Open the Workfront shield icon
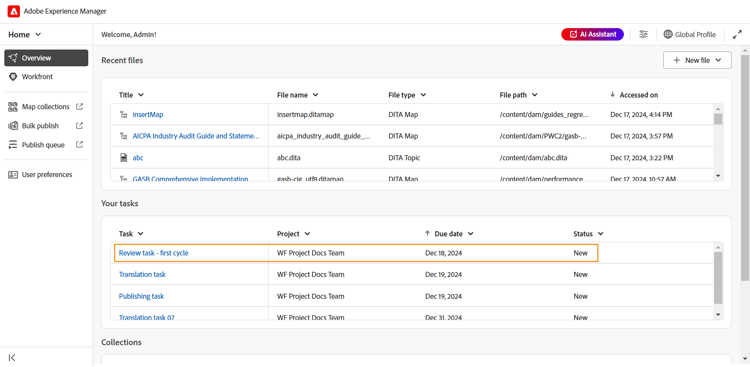750x367 pixels. coord(13,77)
